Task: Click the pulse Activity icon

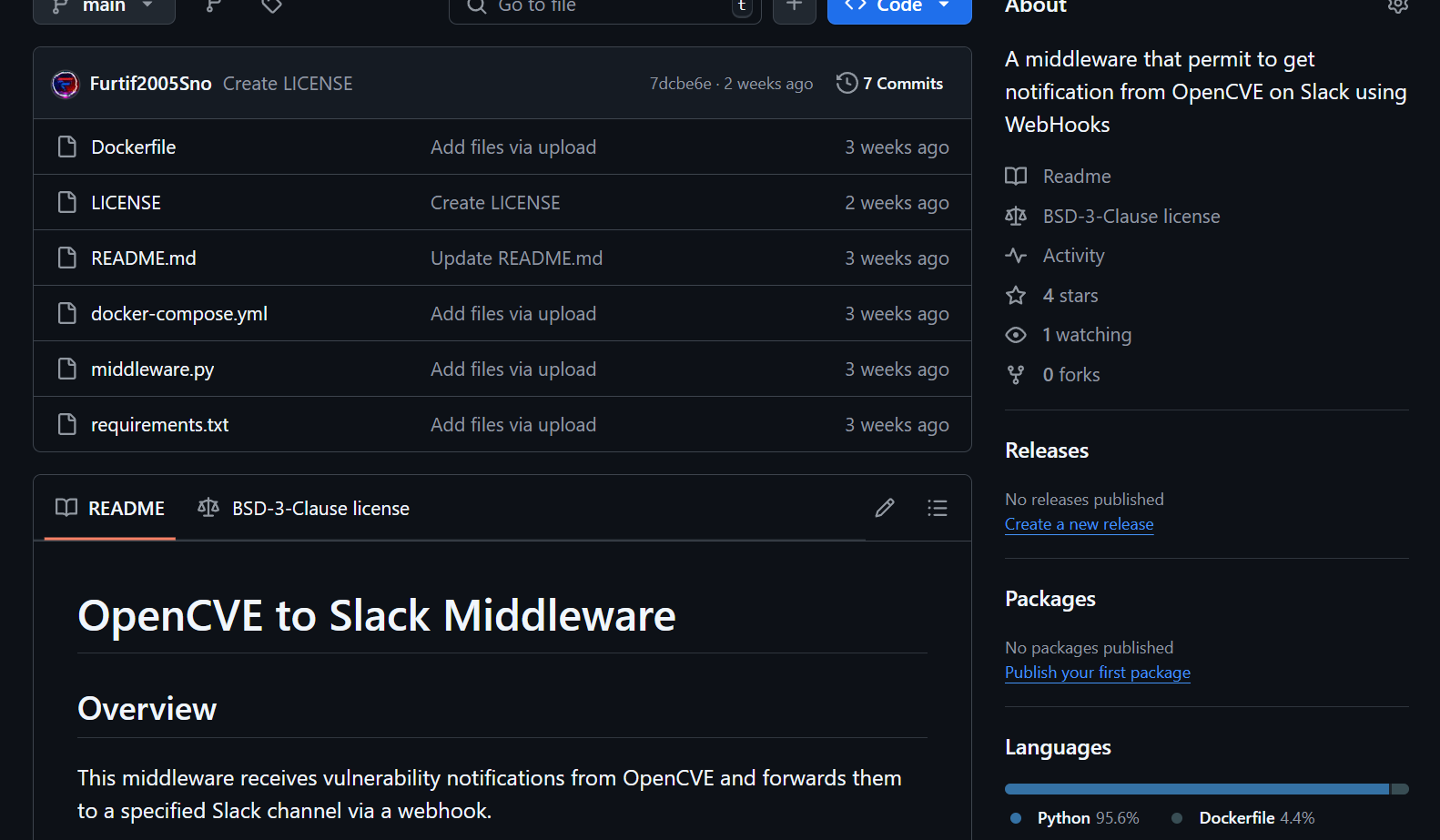Action: coord(1016,256)
